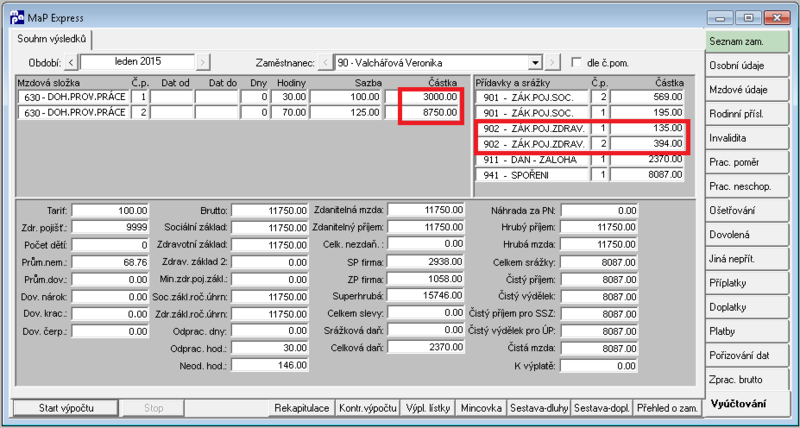
Task: Click the Období field showing leden 2015
Action: tap(137, 62)
